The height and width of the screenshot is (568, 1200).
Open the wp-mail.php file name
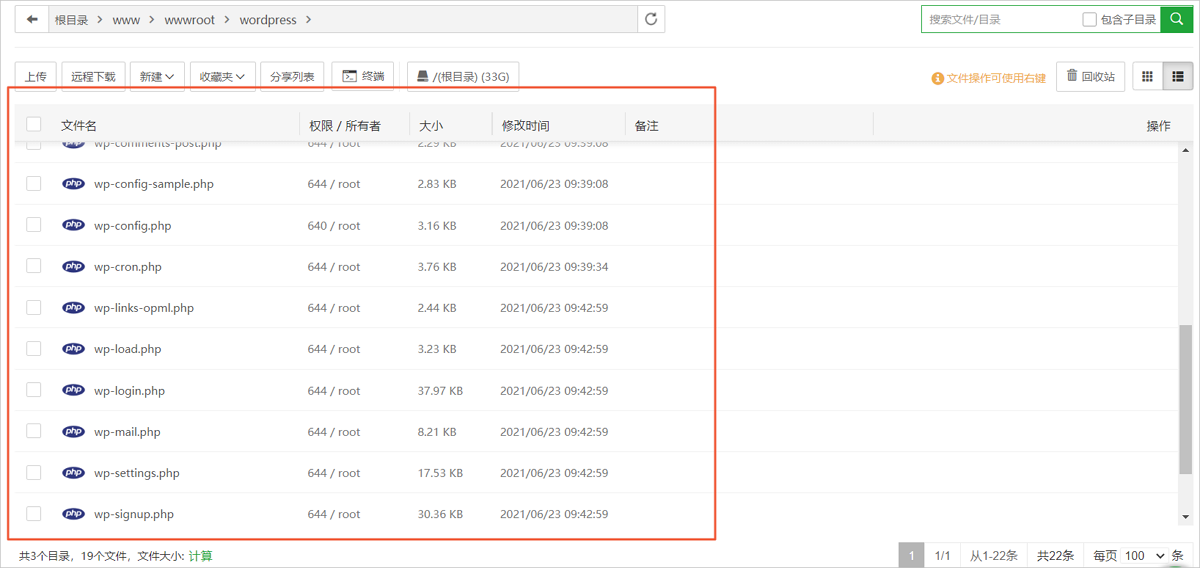click(x=127, y=432)
